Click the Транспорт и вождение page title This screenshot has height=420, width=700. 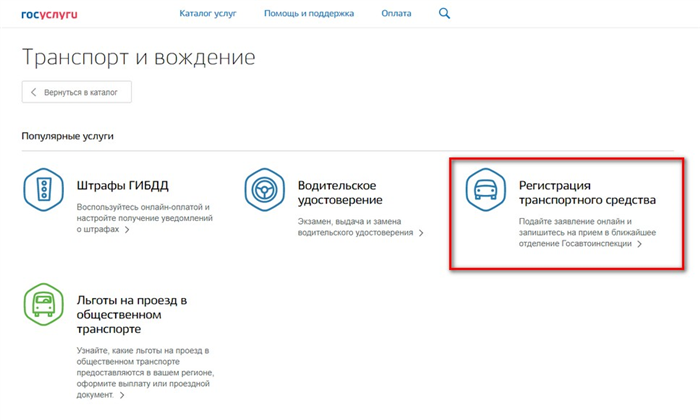click(x=138, y=58)
